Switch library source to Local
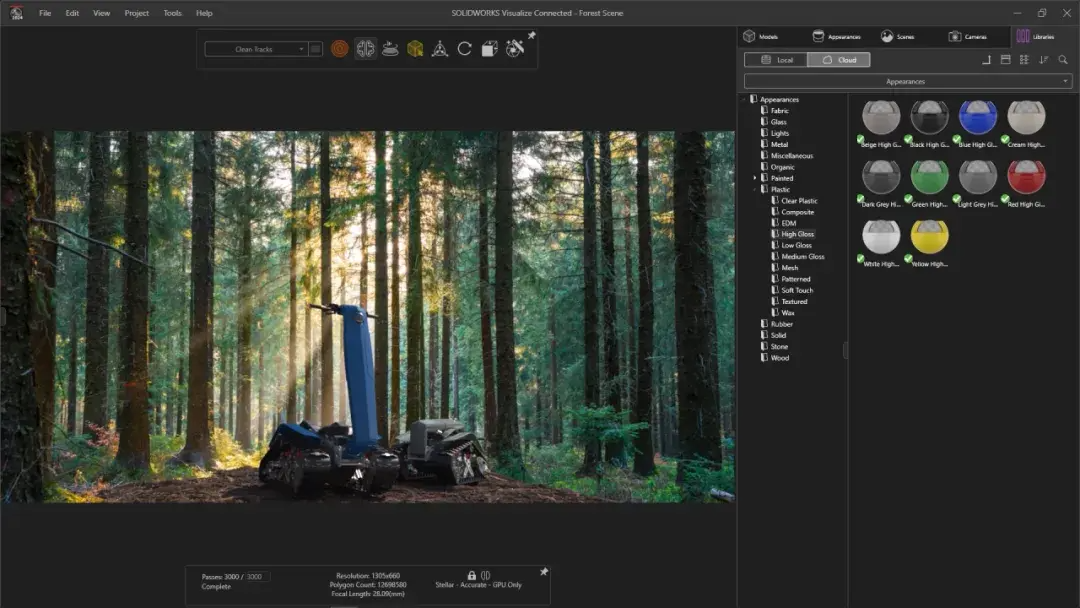 tap(776, 60)
